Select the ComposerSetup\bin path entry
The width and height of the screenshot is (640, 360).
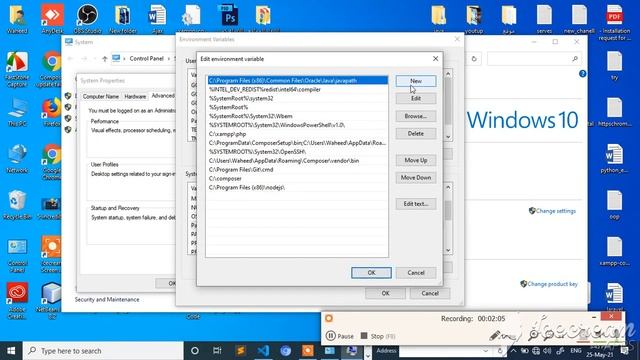297,143
